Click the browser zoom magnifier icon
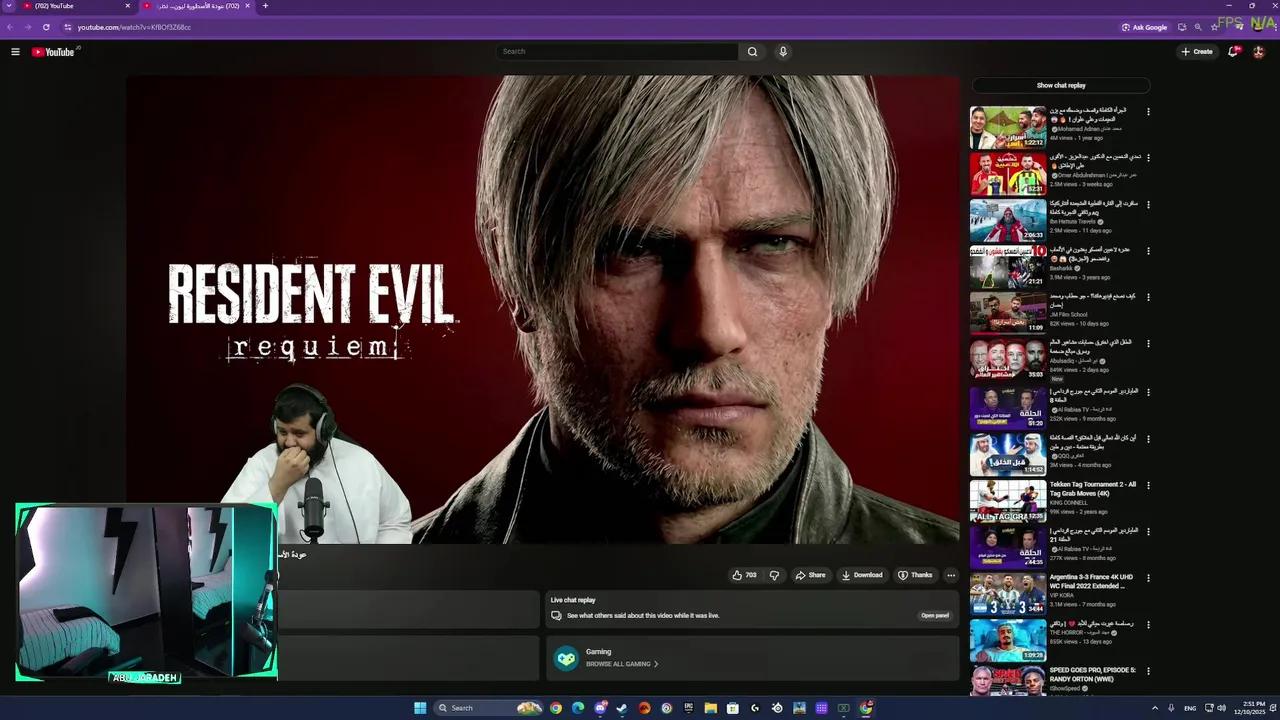Viewport: 1280px width, 720px height. click(1198, 27)
